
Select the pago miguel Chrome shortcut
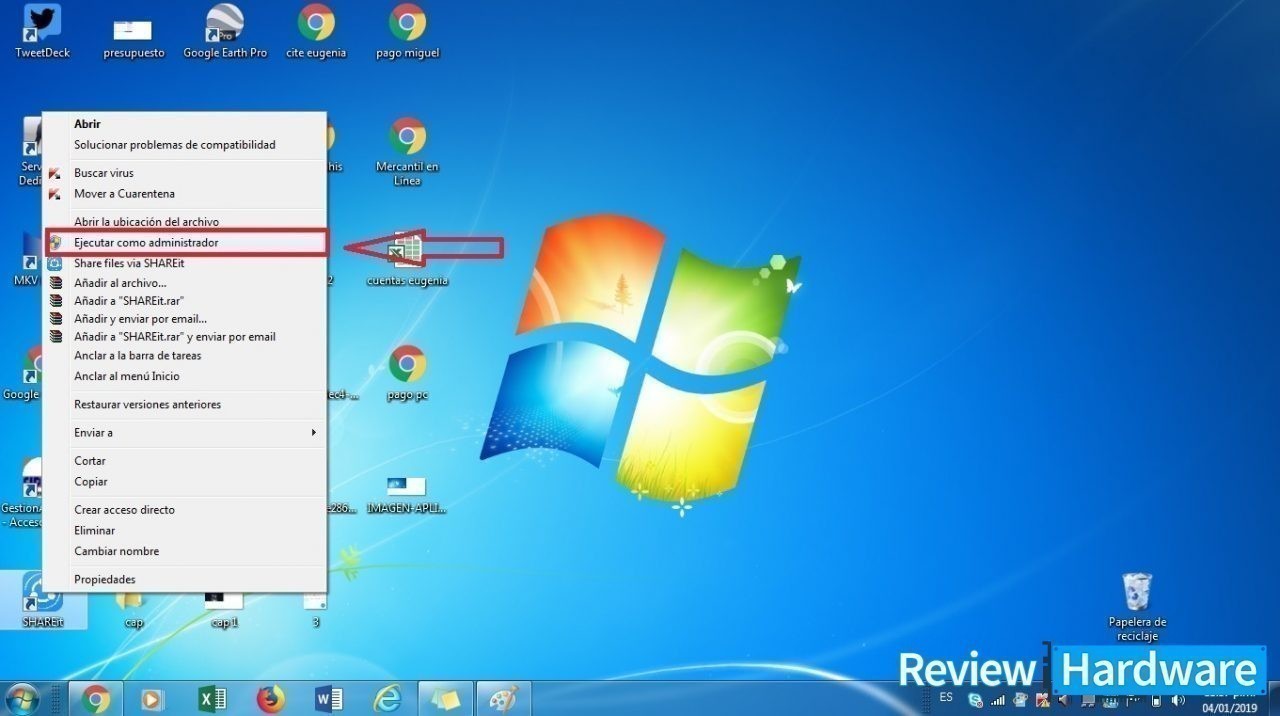[x=407, y=32]
